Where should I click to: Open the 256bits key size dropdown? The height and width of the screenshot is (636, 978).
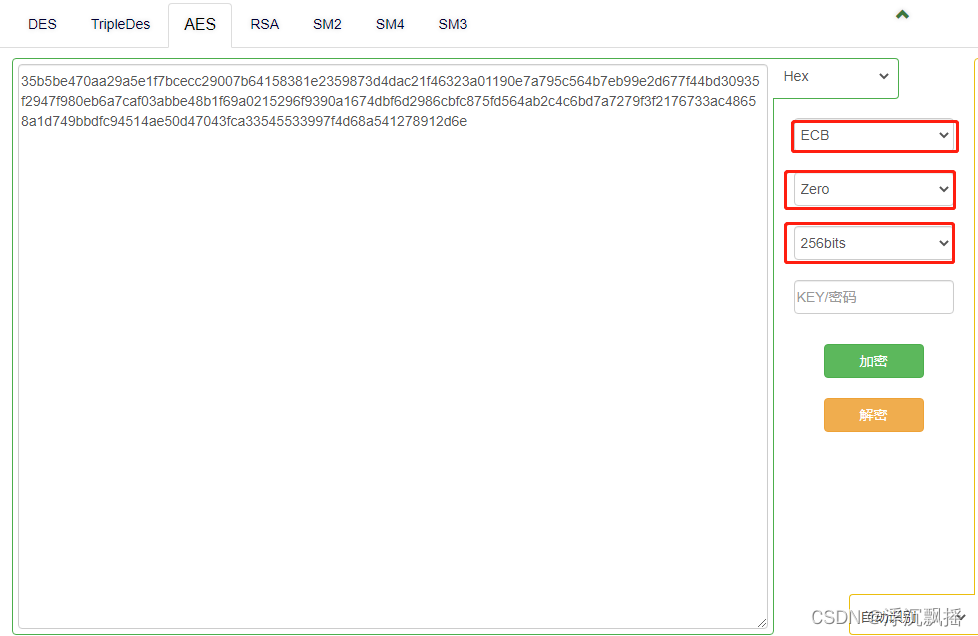[x=874, y=243]
